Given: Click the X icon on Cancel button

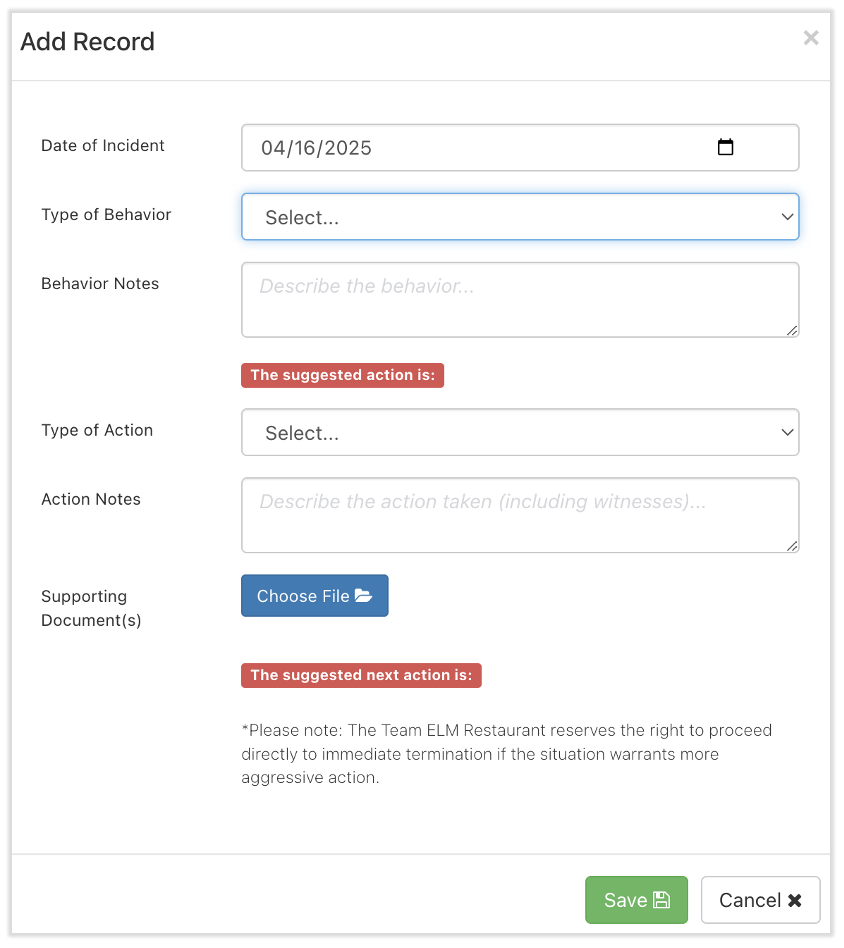Looking at the screenshot, I should point(795,900).
